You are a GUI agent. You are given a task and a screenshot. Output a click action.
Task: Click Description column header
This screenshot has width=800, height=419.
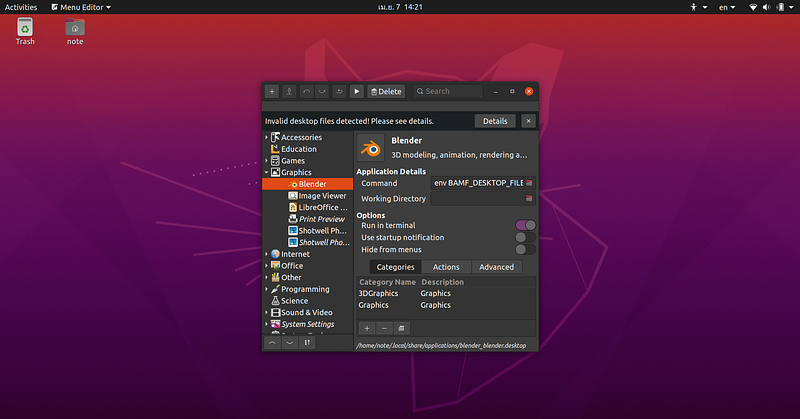[442, 282]
